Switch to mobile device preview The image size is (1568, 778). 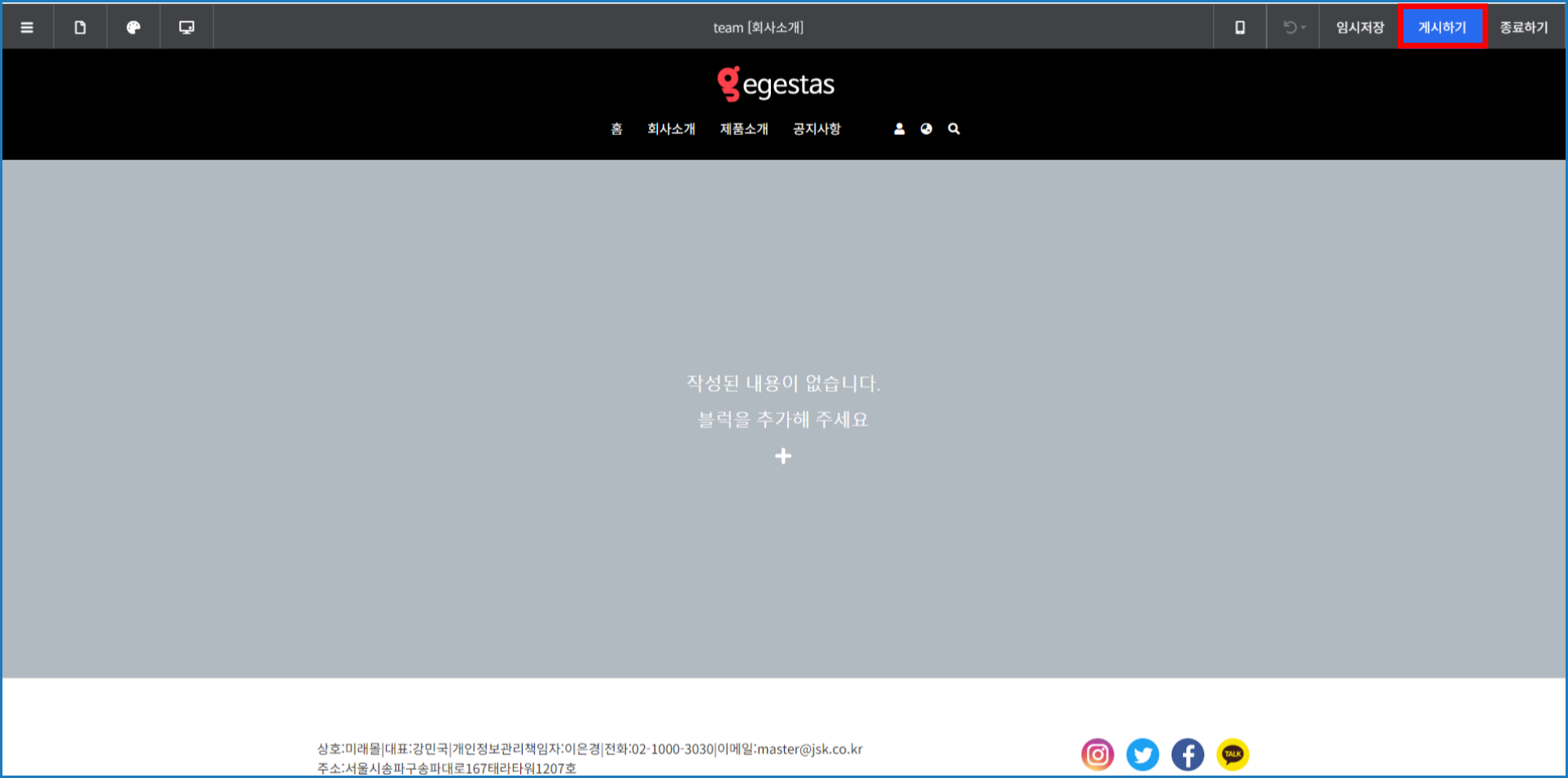point(1239,28)
